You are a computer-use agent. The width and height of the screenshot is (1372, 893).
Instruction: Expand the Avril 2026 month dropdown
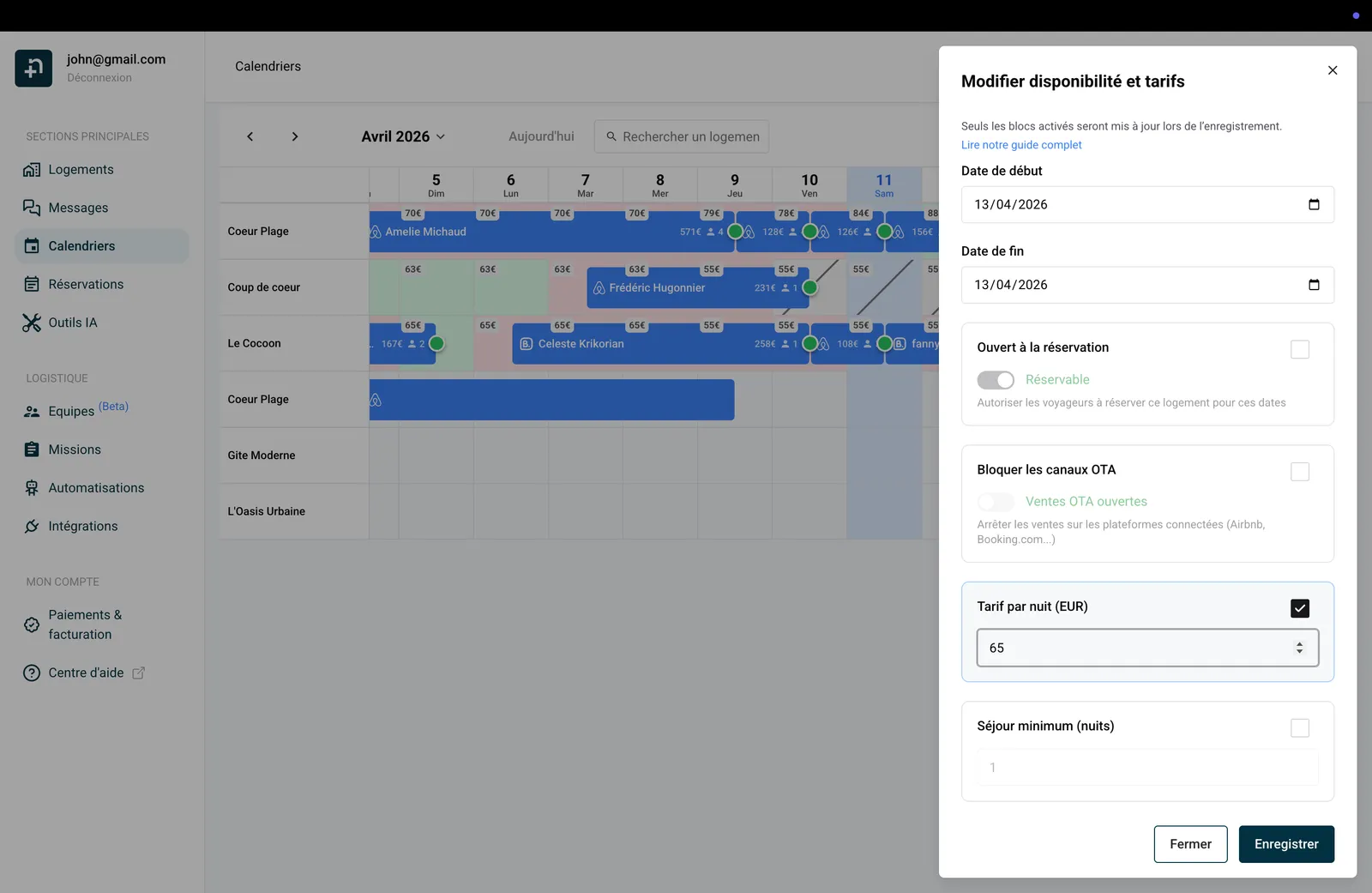[403, 136]
